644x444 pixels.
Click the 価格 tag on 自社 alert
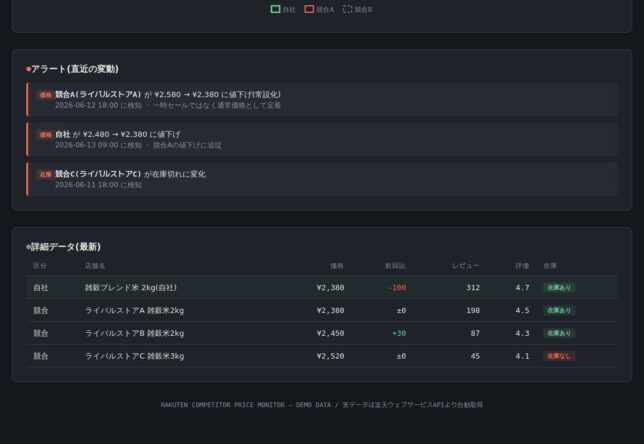[45, 135]
